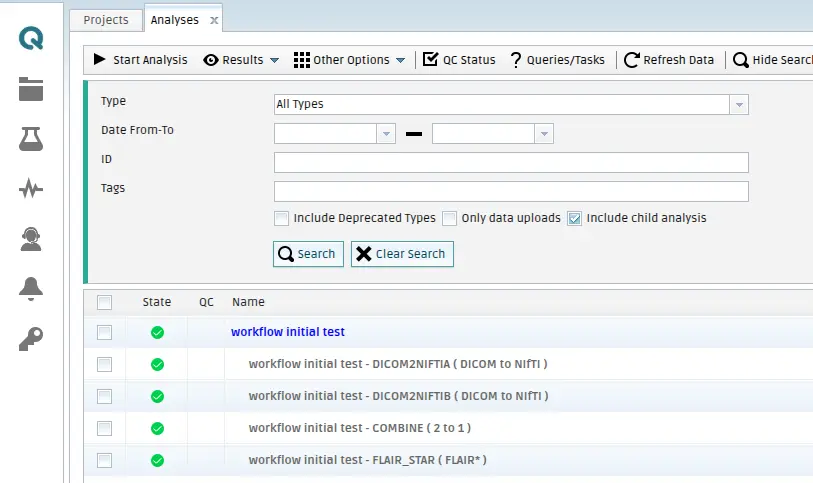Click the QC column header
813x483 pixels.
pyautogui.click(x=206, y=302)
